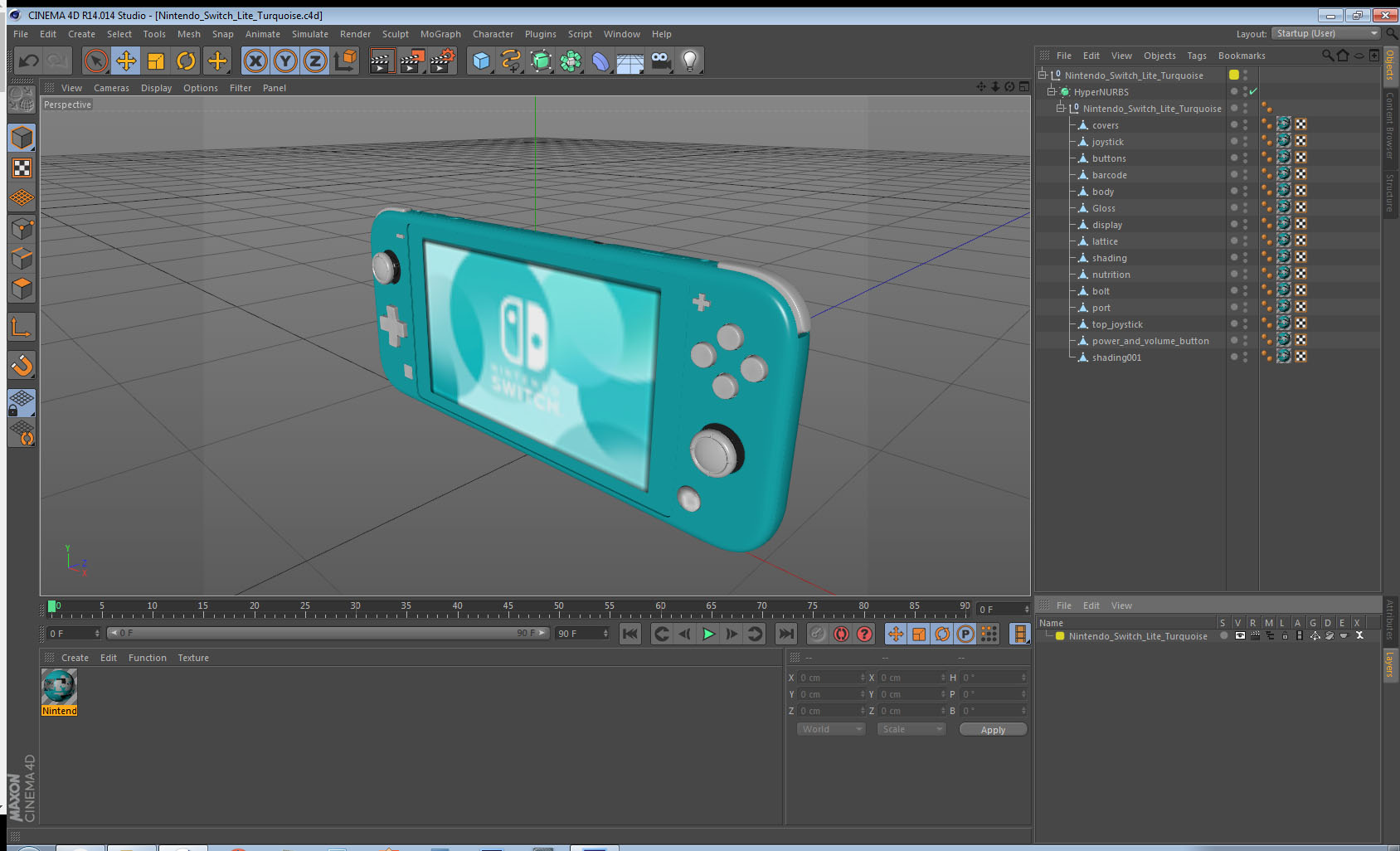Activate the Scale tool in top toolbar
The height and width of the screenshot is (851, 1400).
coord(156,61)
